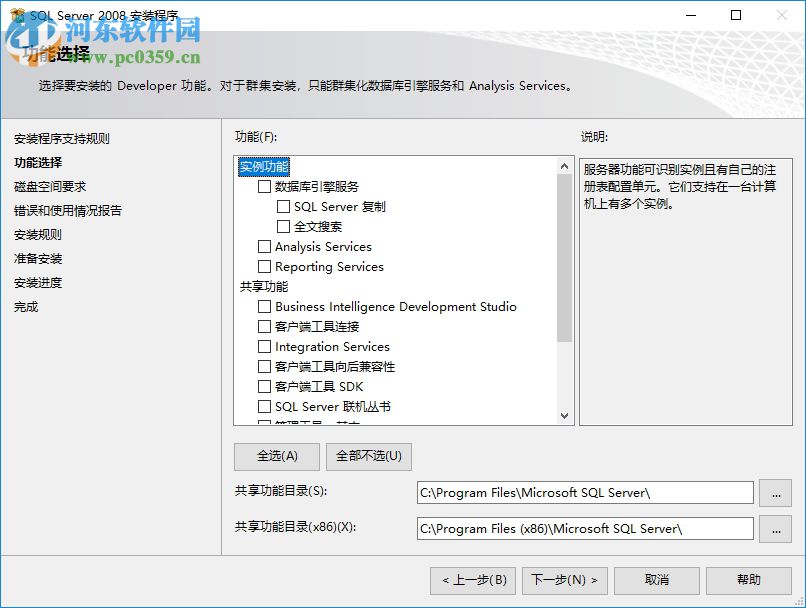Image resolution: width=806 pixels, height=608 pixels.
Task: Click the 全选(A) button
Action: point(276,456)
